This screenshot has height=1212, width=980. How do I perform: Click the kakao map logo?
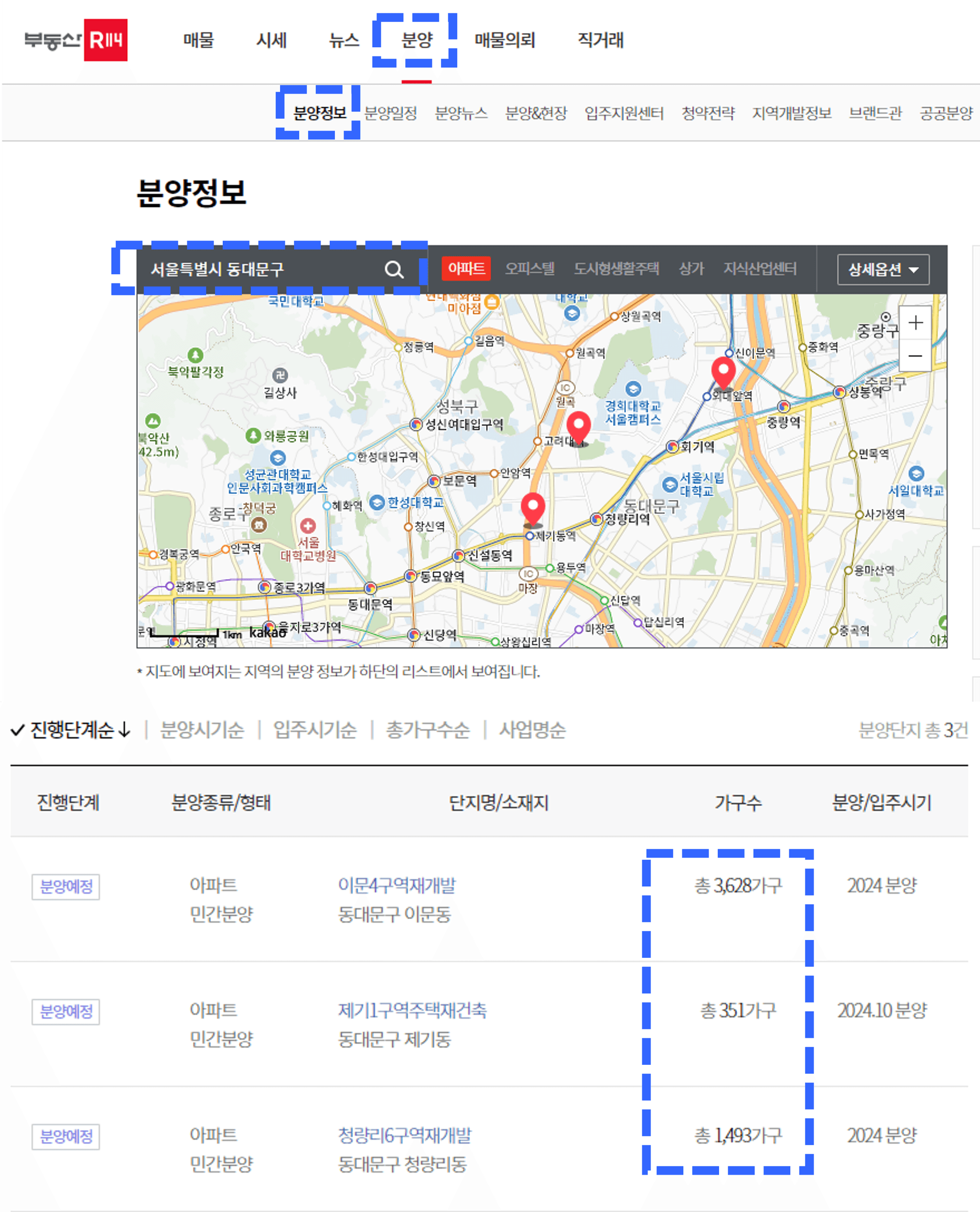click(268, 632)
